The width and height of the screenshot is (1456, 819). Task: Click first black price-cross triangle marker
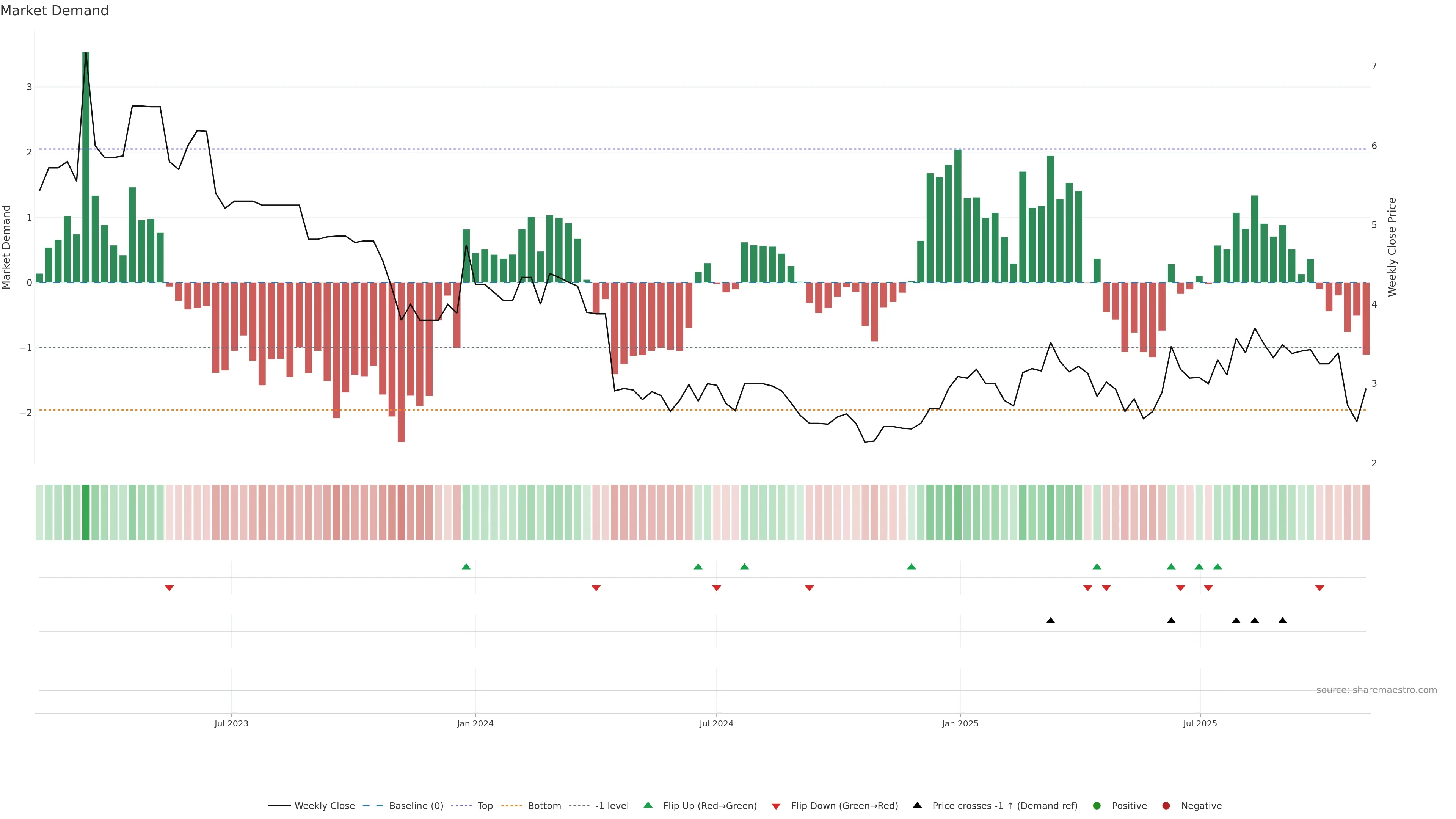point(1051,621)
